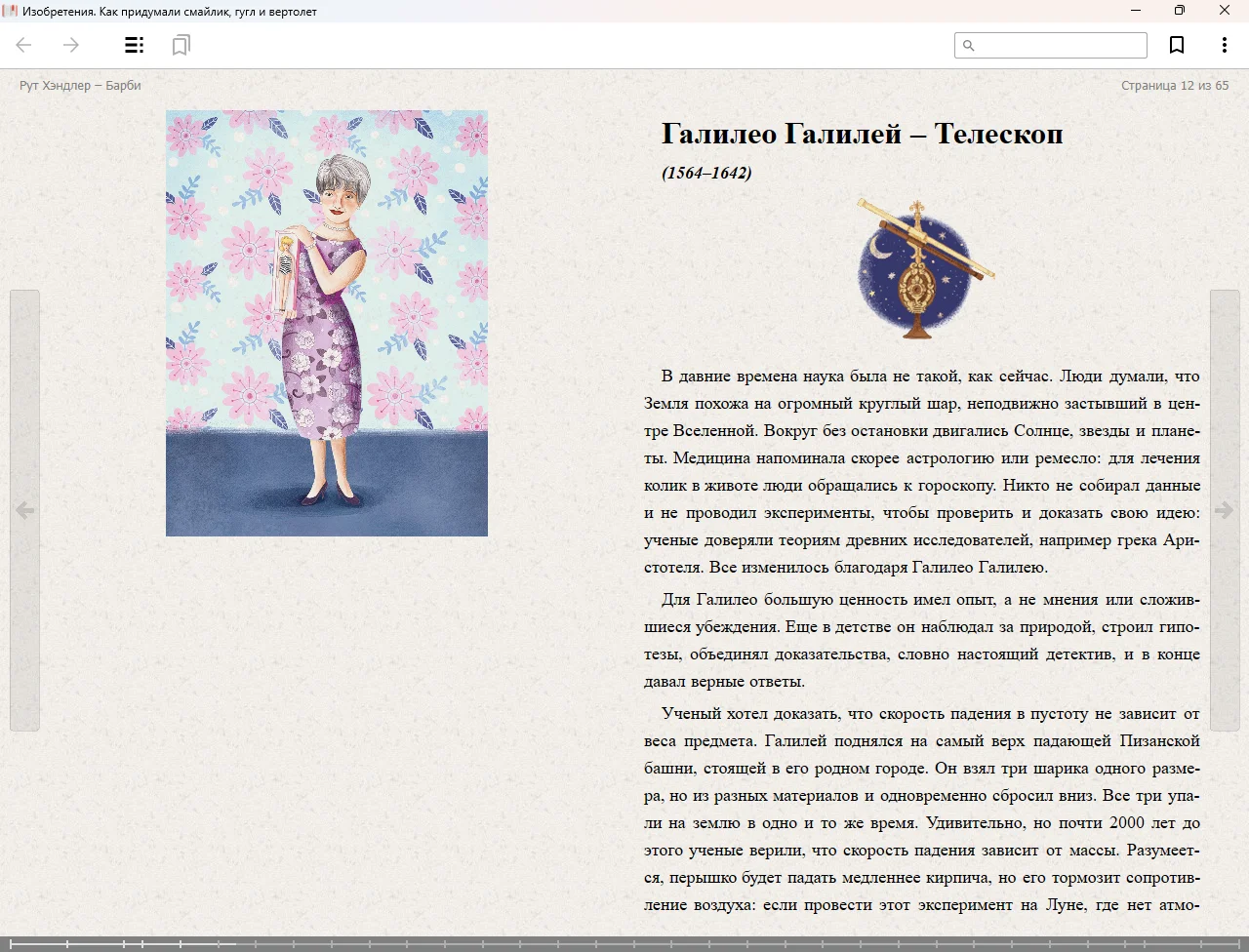Viewport: 1249px width, 952px height.
Task: Show the bookmarks list
Action: coord(181,45)
